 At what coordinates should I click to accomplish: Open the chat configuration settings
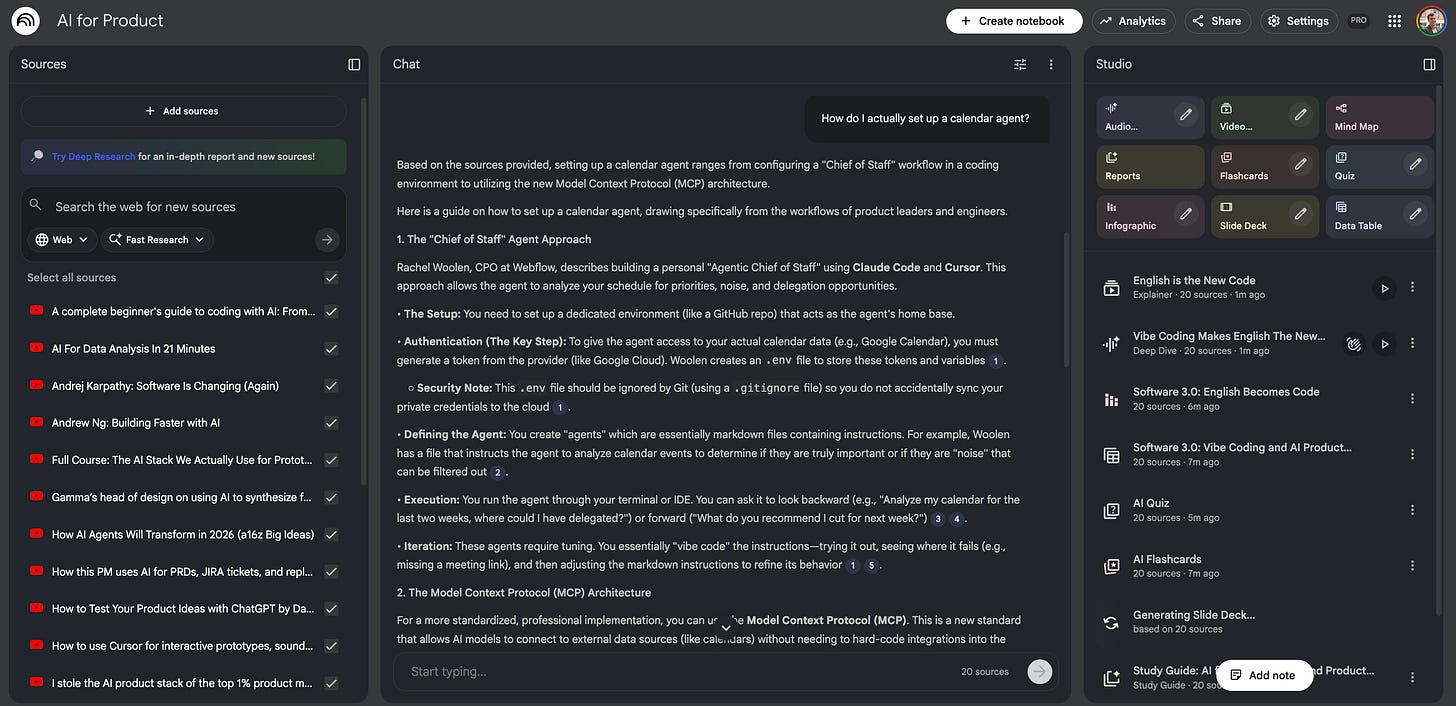click(x=1019, y=63)
